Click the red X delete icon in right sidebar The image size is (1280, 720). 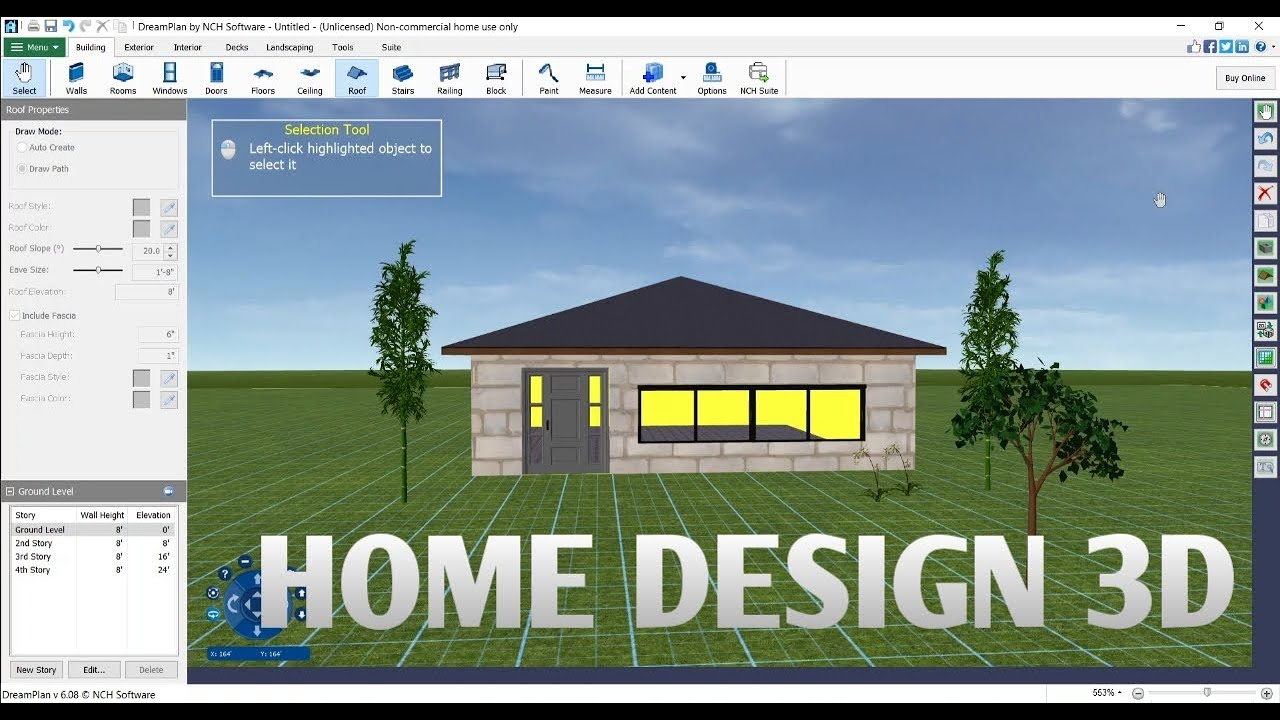(x=1265, y=193)
